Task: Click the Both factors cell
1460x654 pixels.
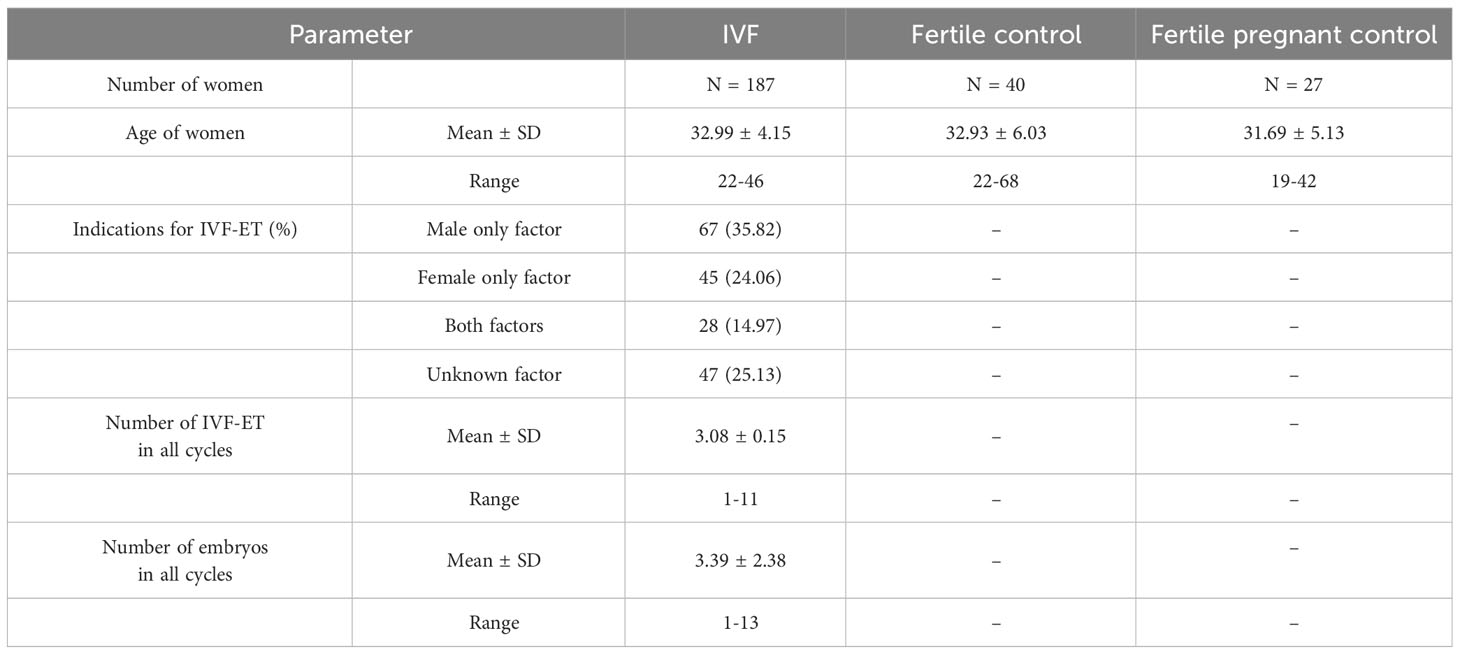Action: pos(494,326)
